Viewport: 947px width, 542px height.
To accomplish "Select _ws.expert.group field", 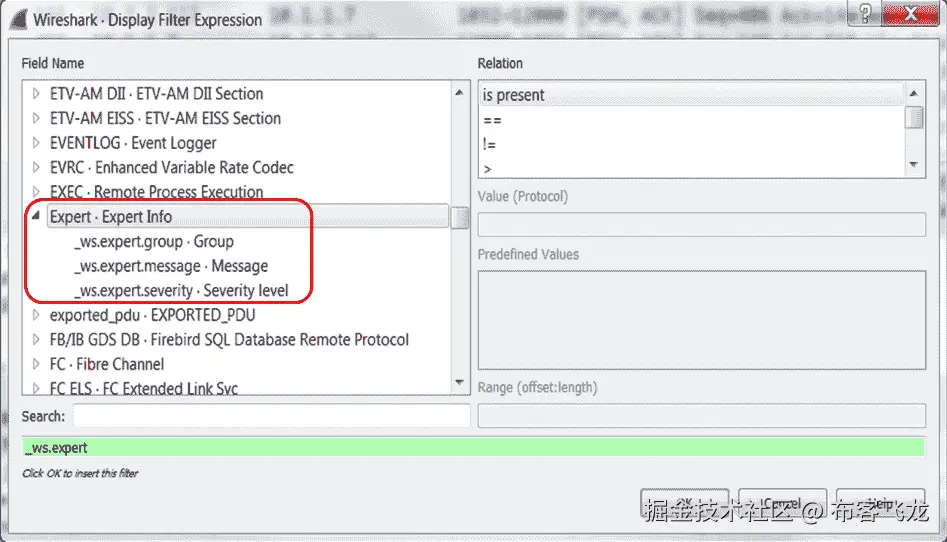I will tap(154, 242).
